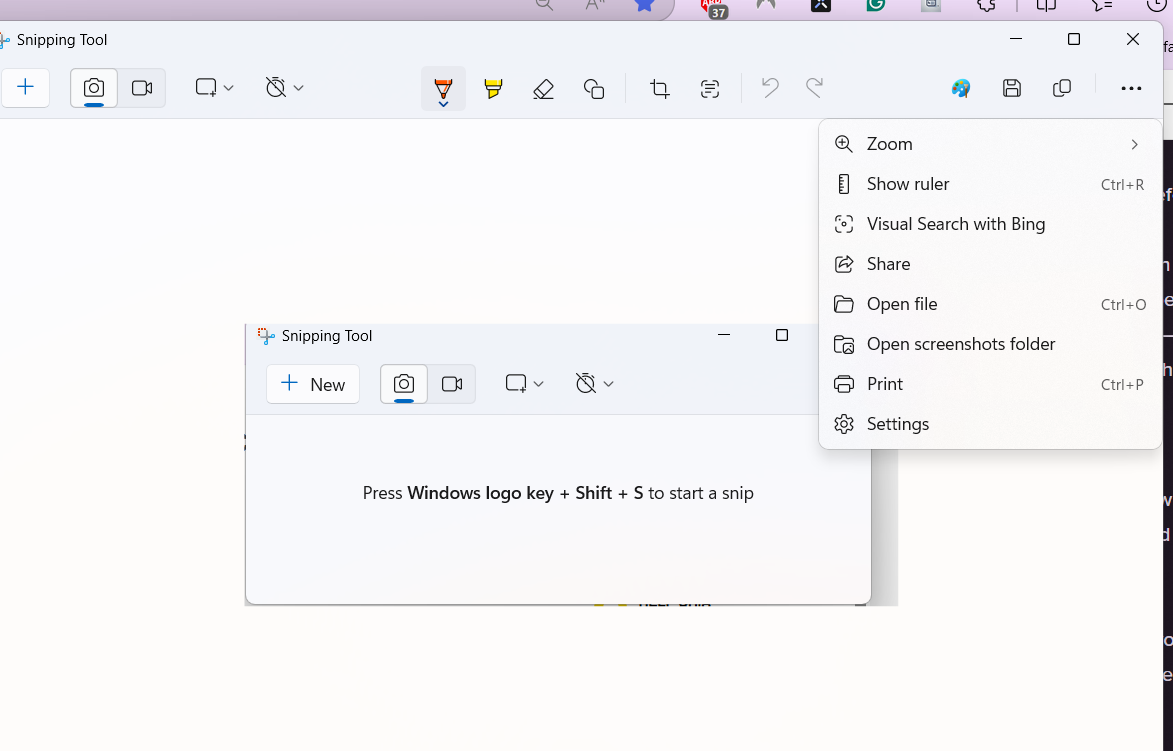The image size is (1173, 751).
Task: Select the Highlighter tool
Action: coord(493,88)
